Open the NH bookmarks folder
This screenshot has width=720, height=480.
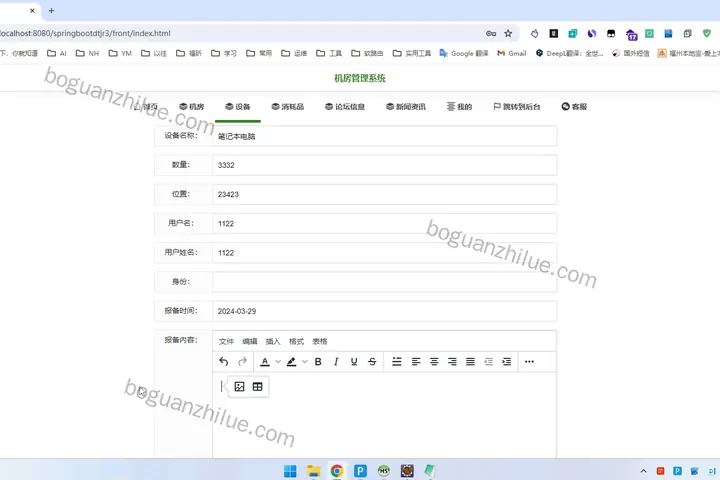pyautogui.click(x=87, y=53)
